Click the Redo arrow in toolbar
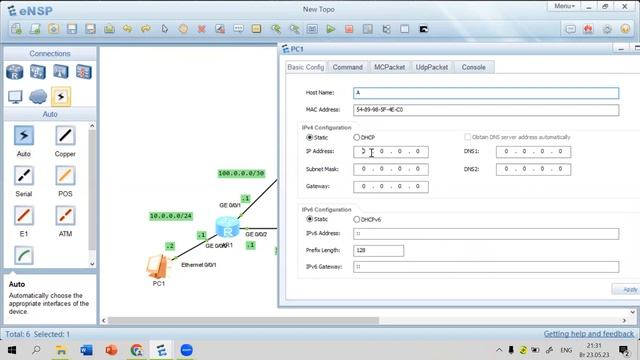The image size is (640, 360). tap(146, 29)
